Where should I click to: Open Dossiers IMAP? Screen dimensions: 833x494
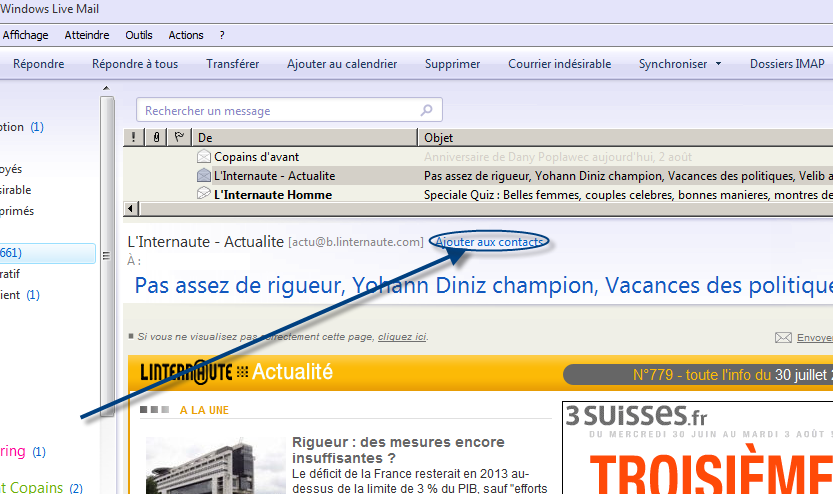click(x=787, y=64)
